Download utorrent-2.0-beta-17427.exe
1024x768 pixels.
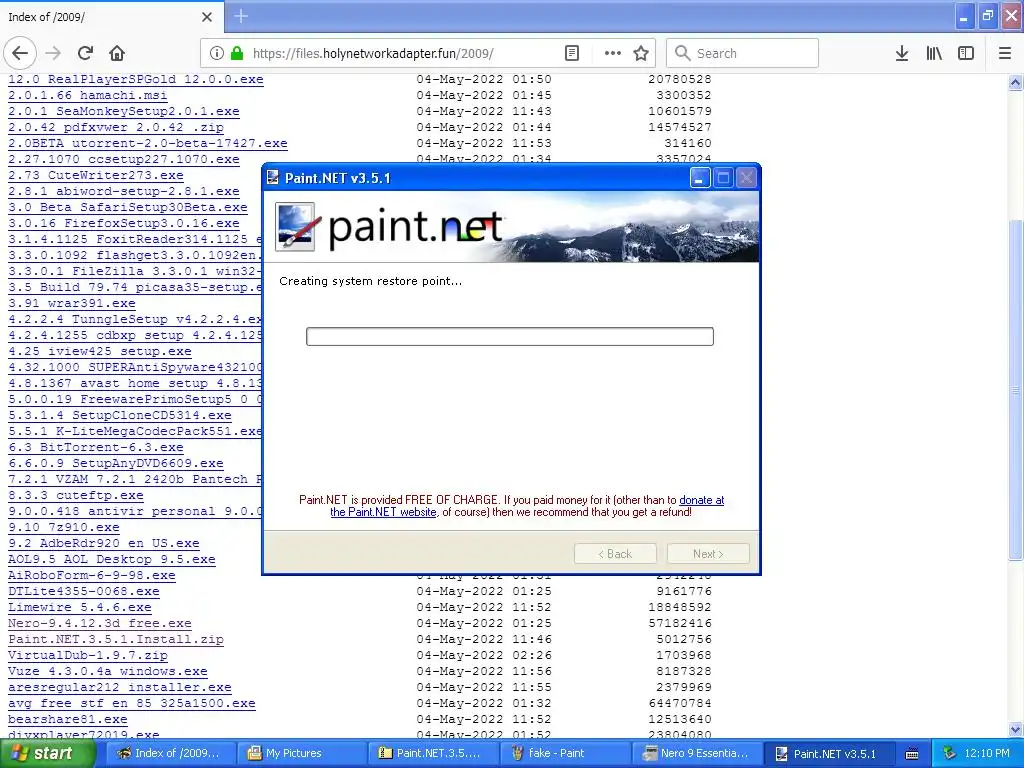click(148, 144)
